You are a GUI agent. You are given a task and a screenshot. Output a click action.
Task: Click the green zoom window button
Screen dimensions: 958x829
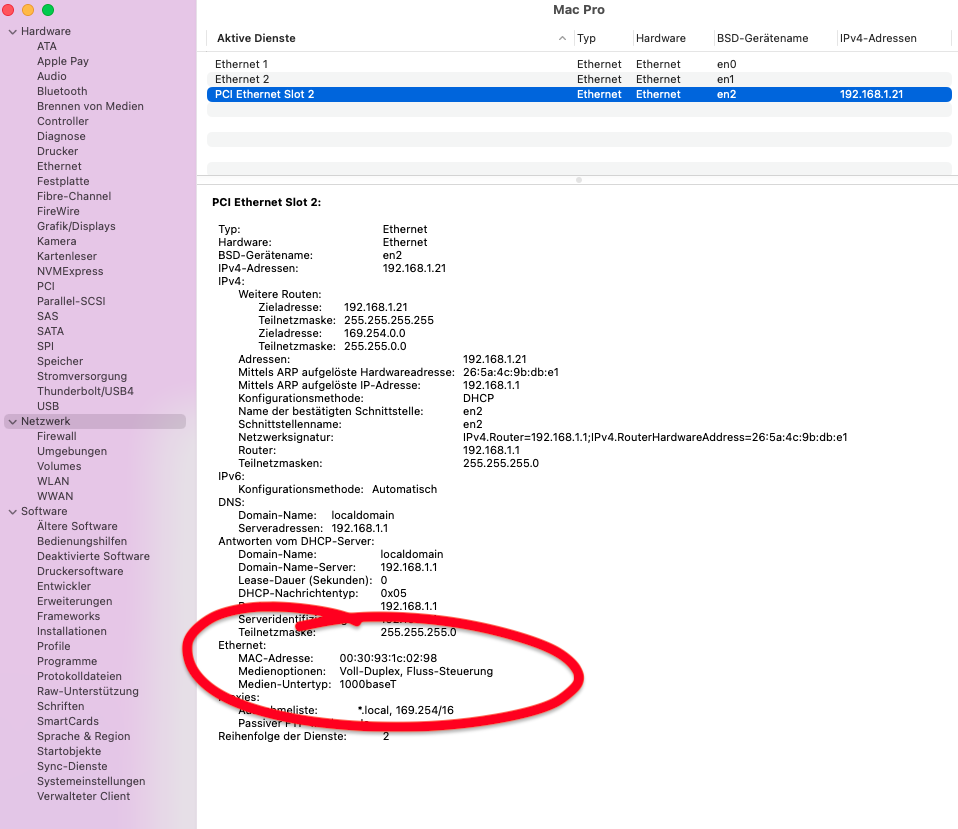point(48,10)
